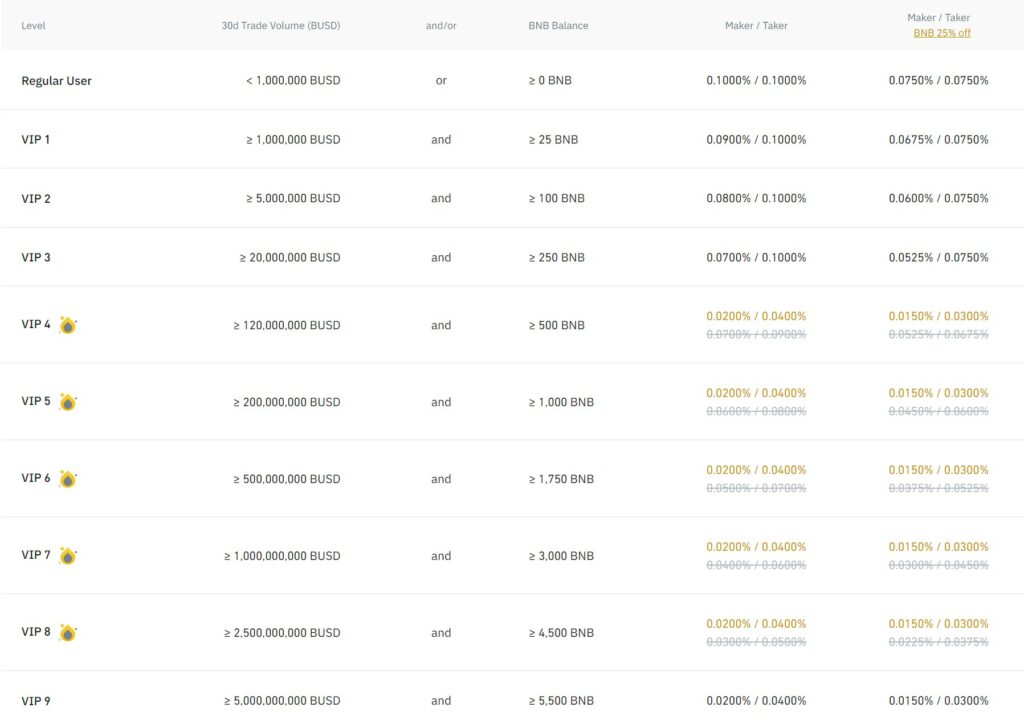1024x724 pixels.
Task: Click the 30d Trade Volume (BUSD) header
Action: pos(281,25)
